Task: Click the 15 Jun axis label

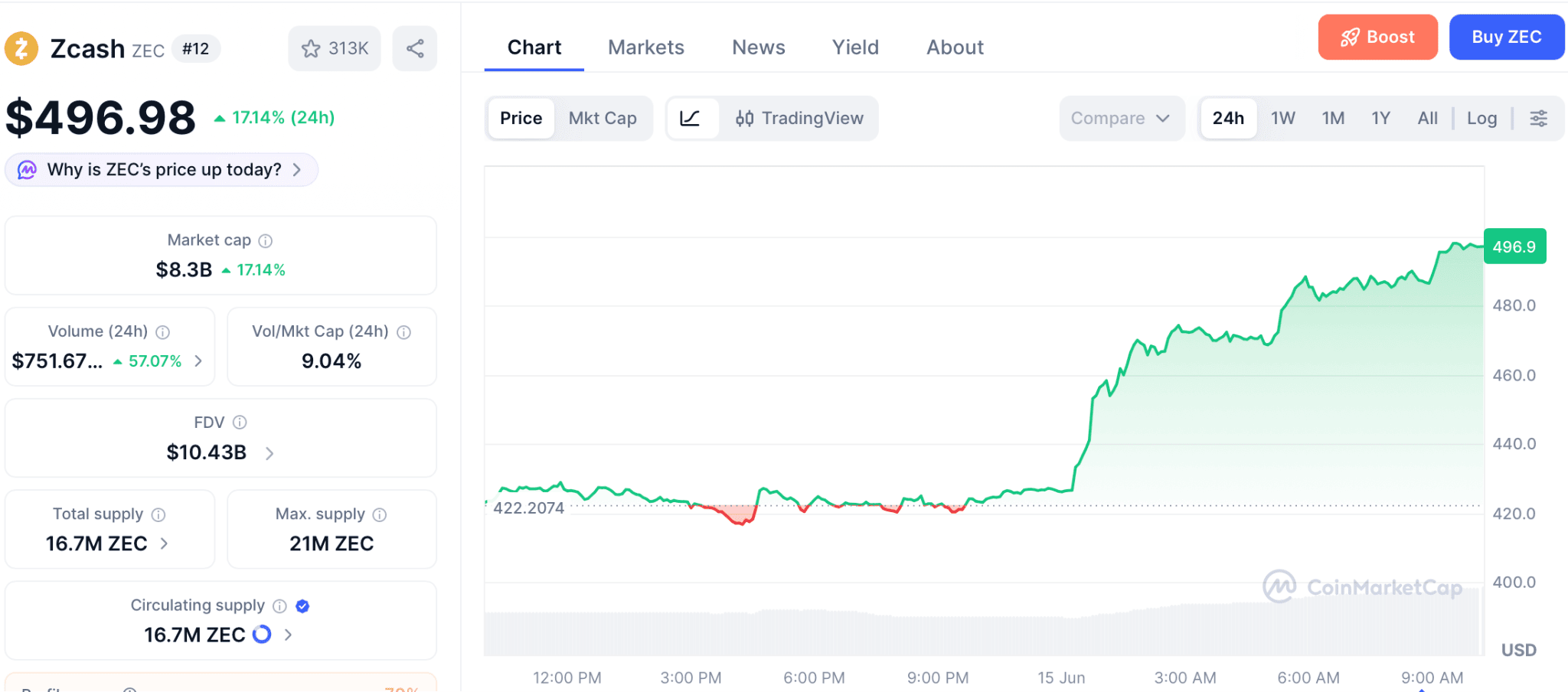Action: [1061, 678]
